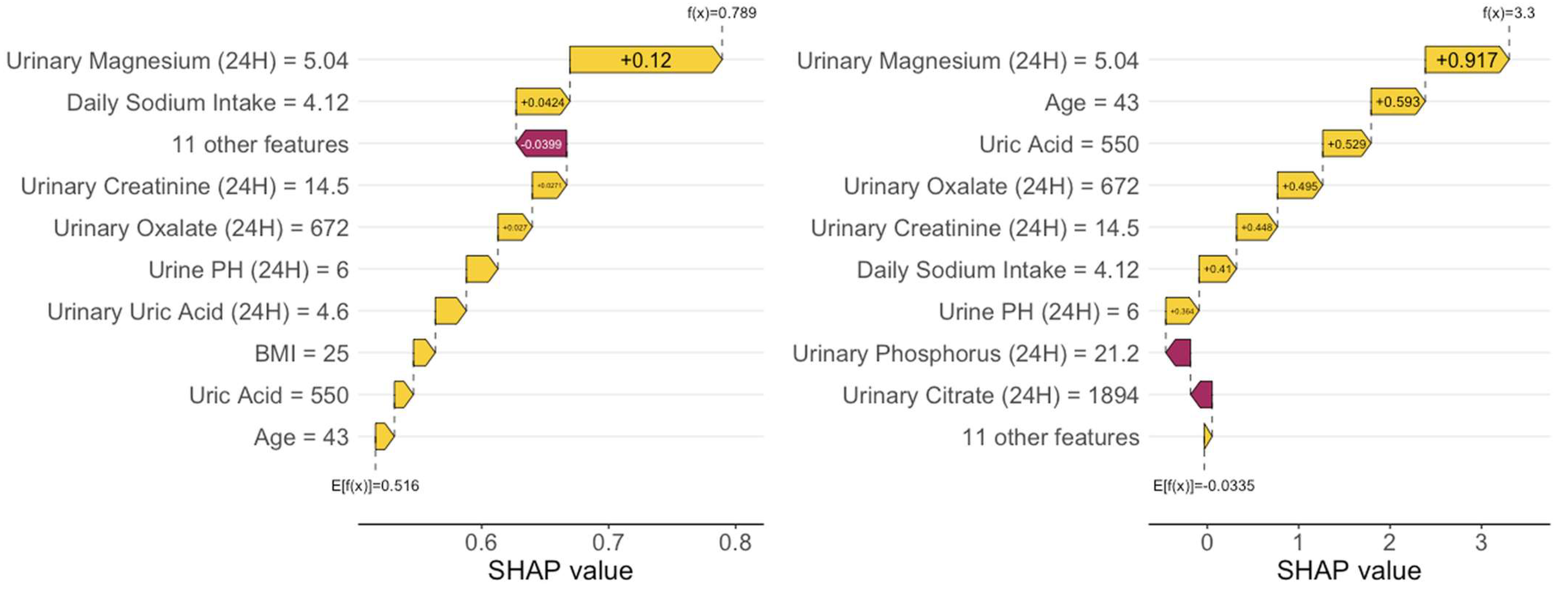Image resolution: width=1568 pixels, height=594 pixels.
Task: Click the 0.7 tick on left axis
Action: 607,542
